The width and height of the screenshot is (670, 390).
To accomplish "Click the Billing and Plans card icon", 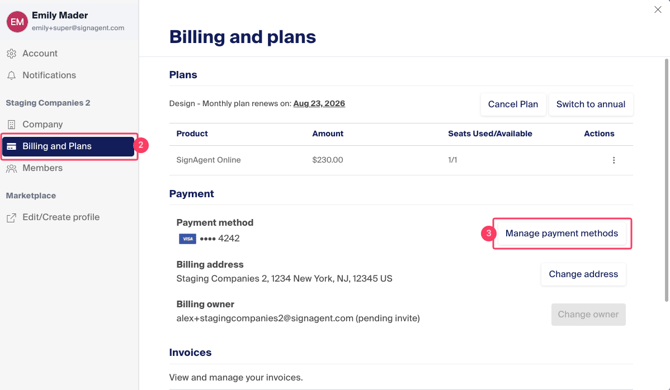I will pos(12,146).
